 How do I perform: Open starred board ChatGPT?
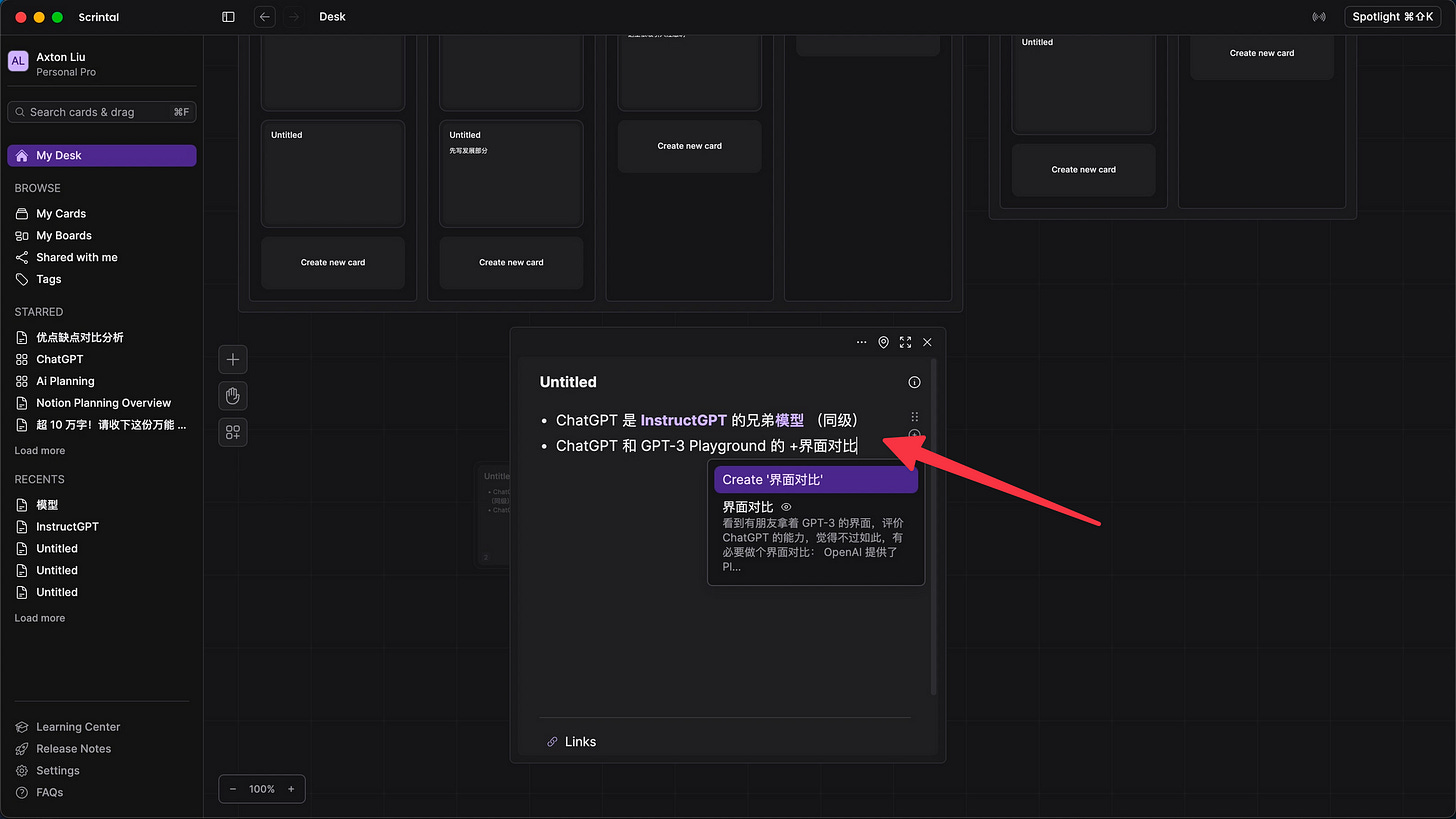coord(60,360)
